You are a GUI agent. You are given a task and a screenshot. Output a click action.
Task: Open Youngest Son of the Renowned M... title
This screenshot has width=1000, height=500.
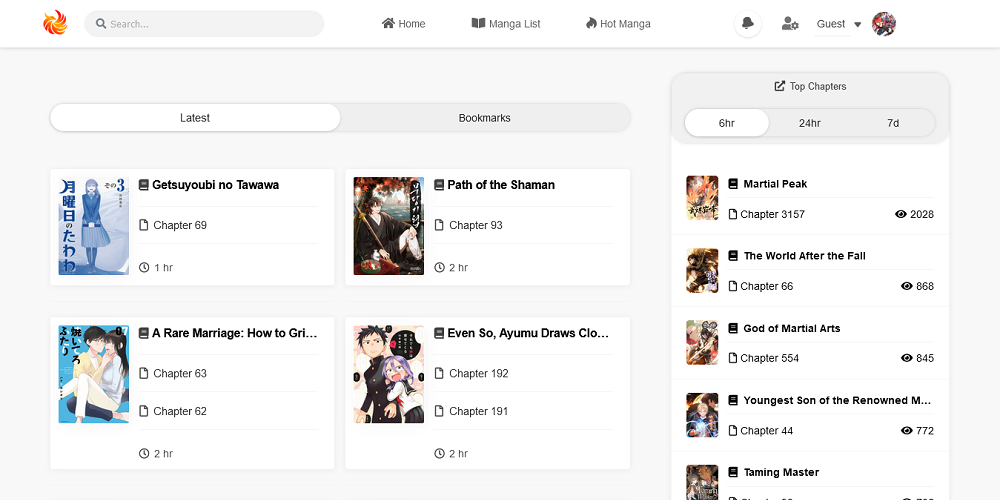coord(837,401)
